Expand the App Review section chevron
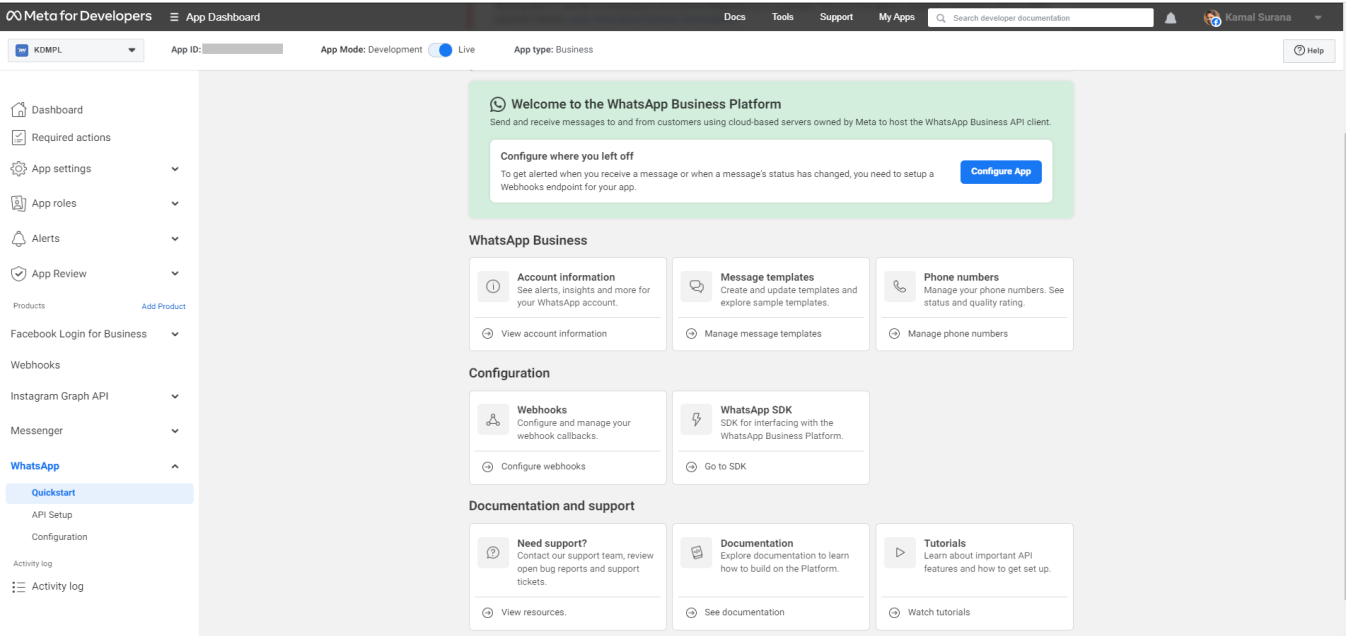This screenshot has height=636, width=1346. click(175, 273)
